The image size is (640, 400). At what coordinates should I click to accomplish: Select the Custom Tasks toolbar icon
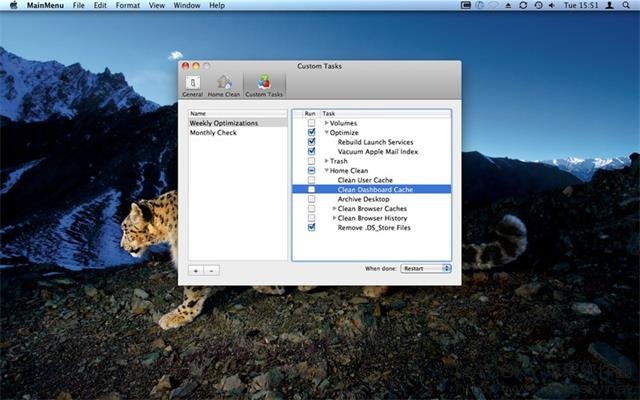[x=264, y=86]
